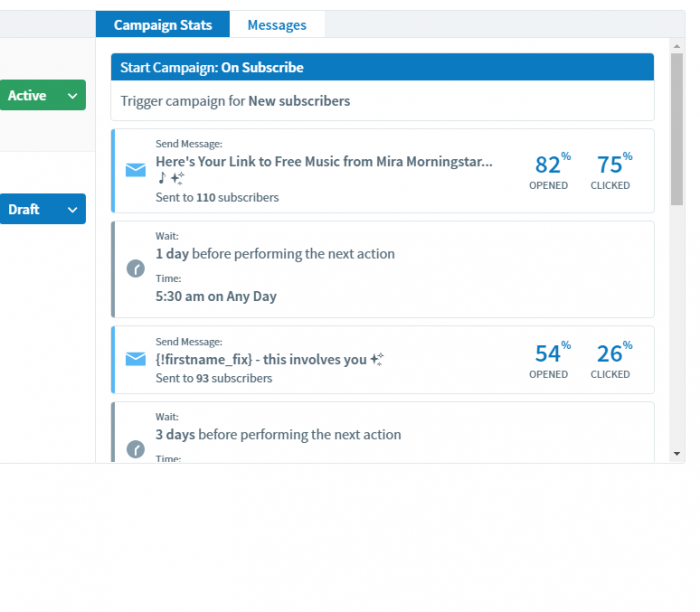Open the Active status dropdown

(42, 95)
